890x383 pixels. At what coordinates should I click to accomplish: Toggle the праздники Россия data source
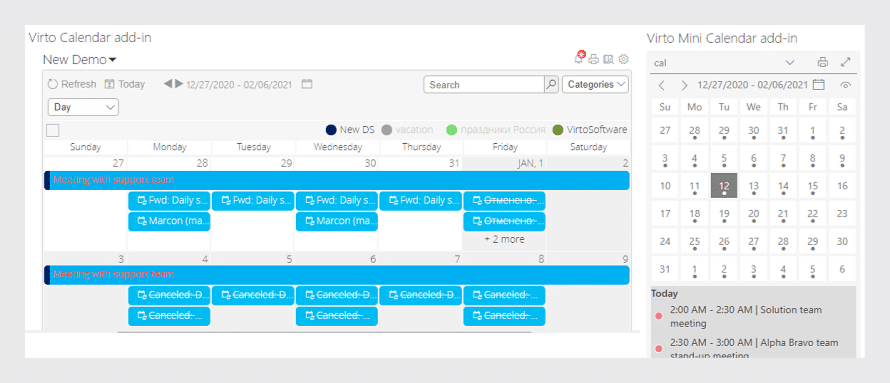pos(496,130)
